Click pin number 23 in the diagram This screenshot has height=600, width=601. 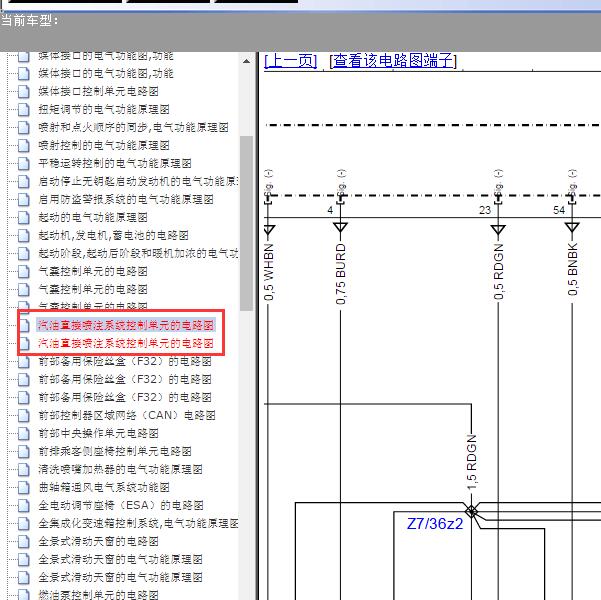pos(485,210)
